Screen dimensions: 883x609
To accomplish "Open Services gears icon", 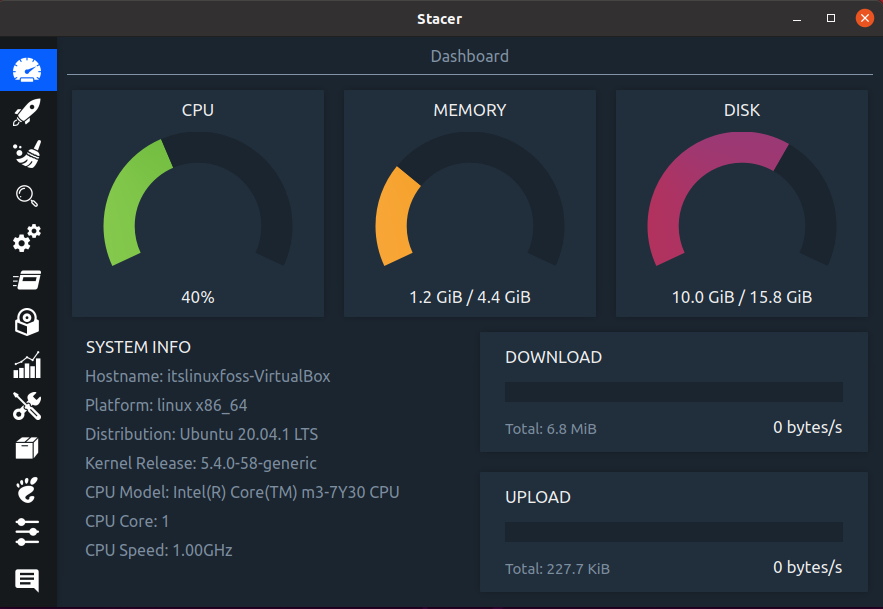I will click(28, 238).
